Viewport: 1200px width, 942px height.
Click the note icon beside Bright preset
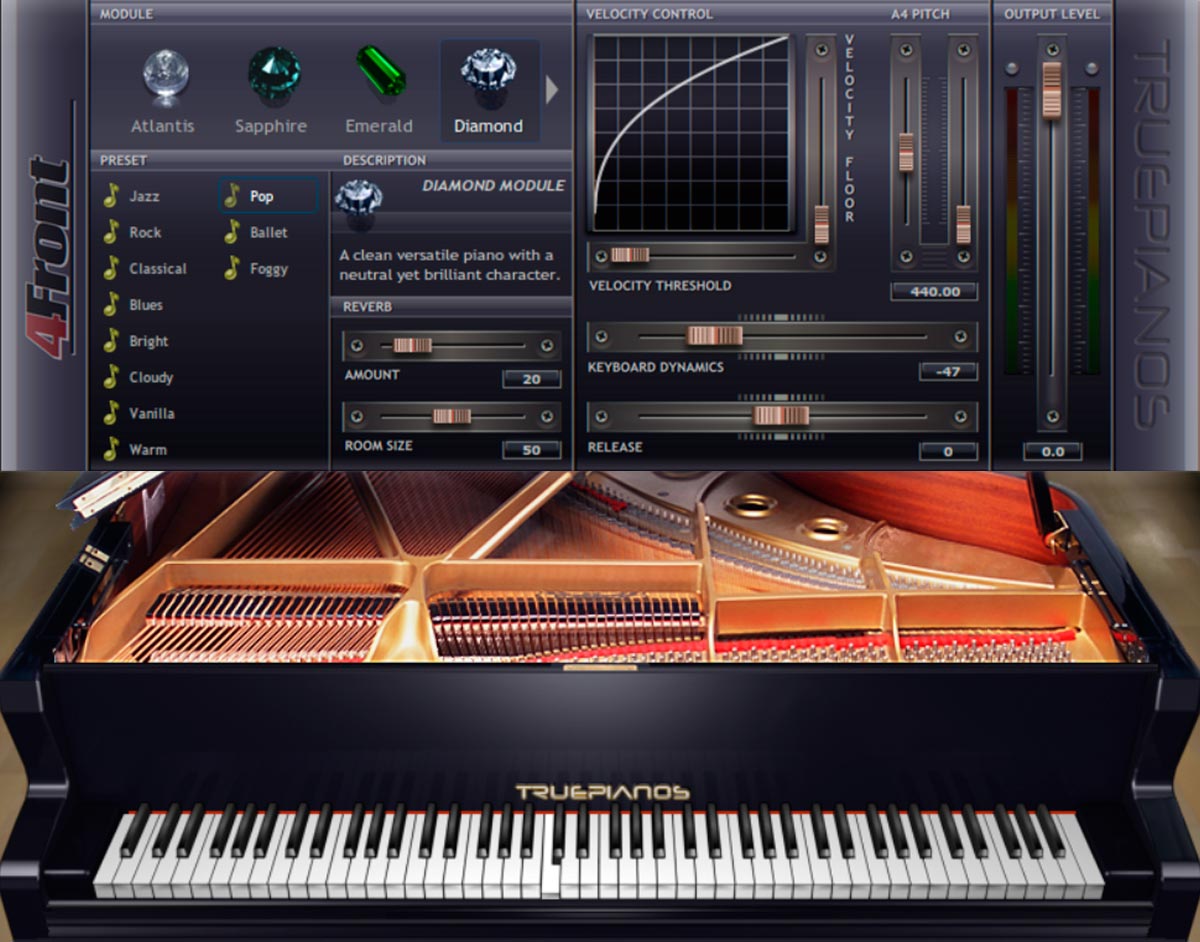coord(111,341)
